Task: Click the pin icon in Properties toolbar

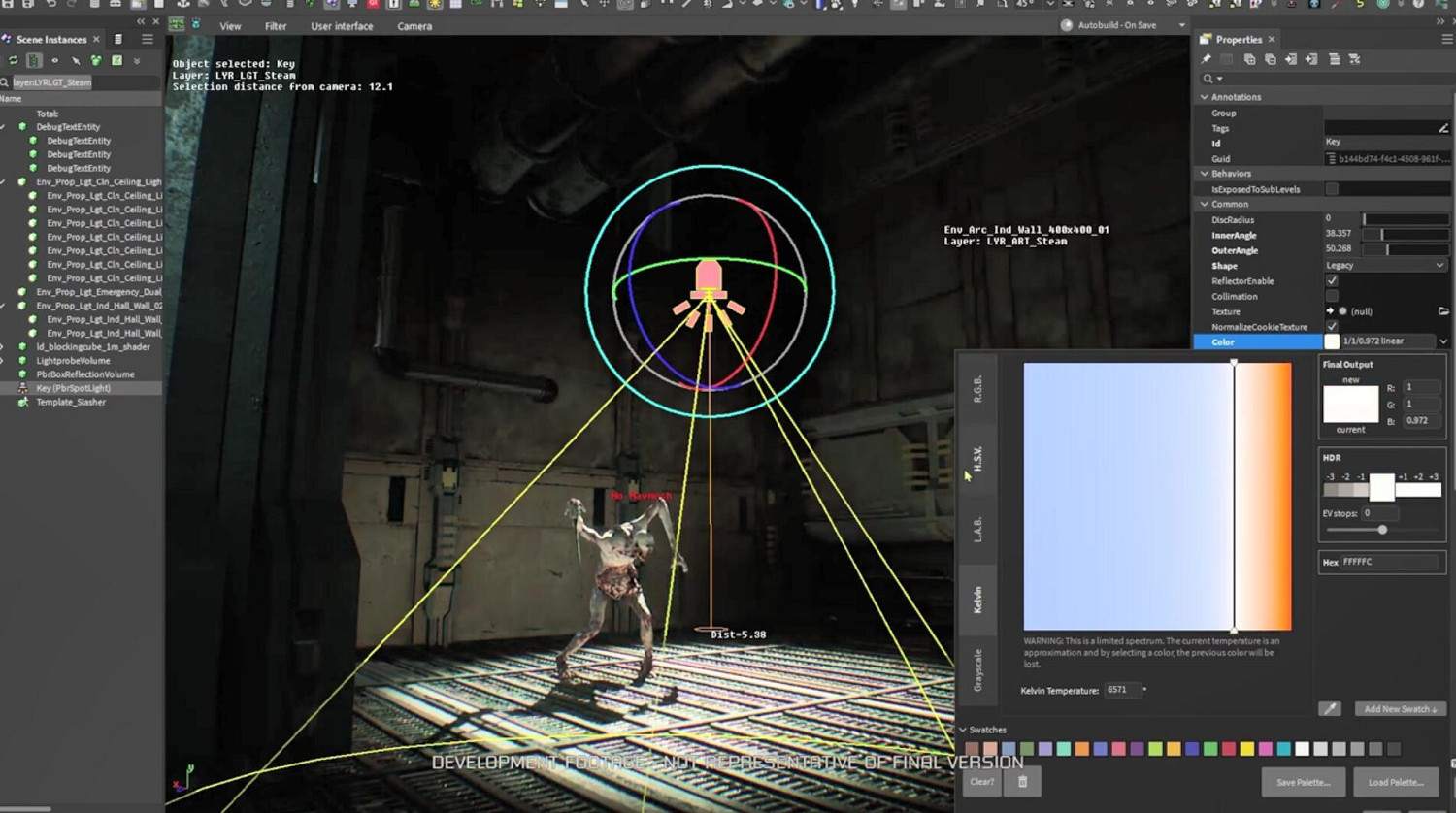Action: 1207,59
